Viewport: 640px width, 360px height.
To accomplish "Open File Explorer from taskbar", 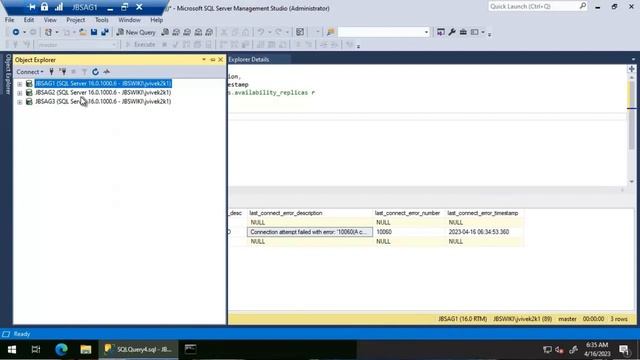I will tap(86, 349).
